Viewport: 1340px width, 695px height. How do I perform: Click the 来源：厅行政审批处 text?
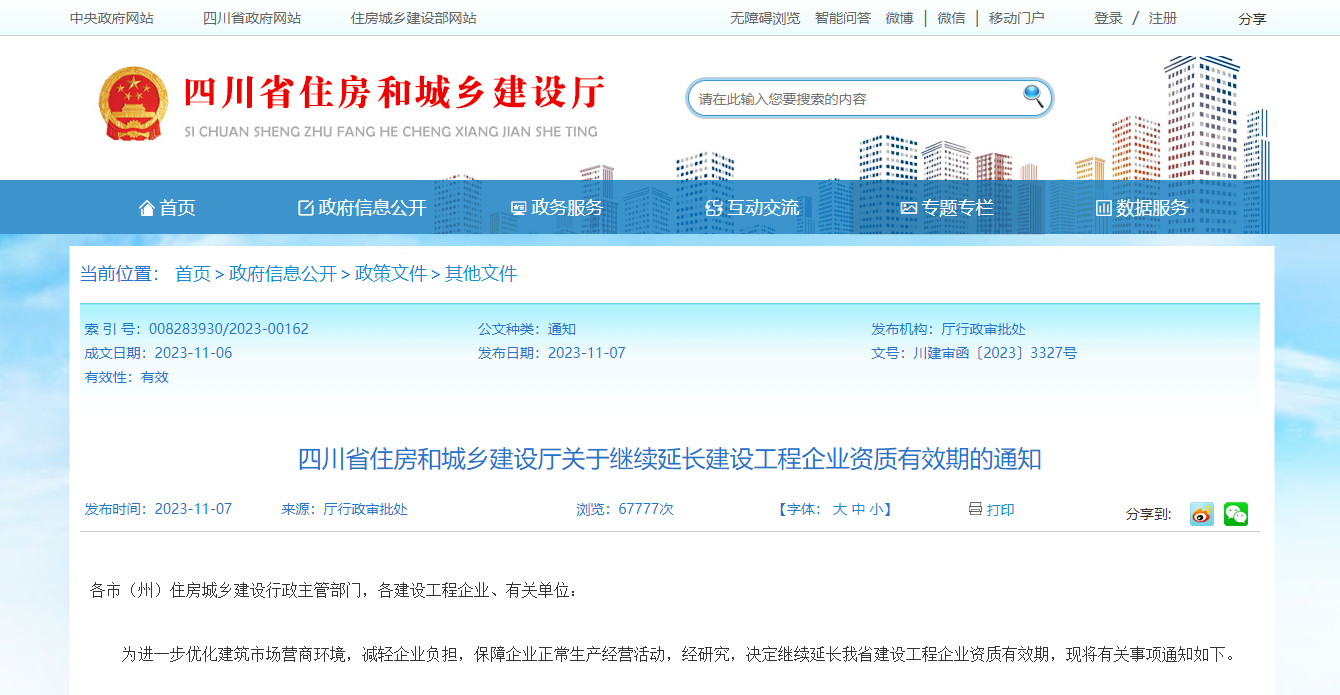click(344, 509)
